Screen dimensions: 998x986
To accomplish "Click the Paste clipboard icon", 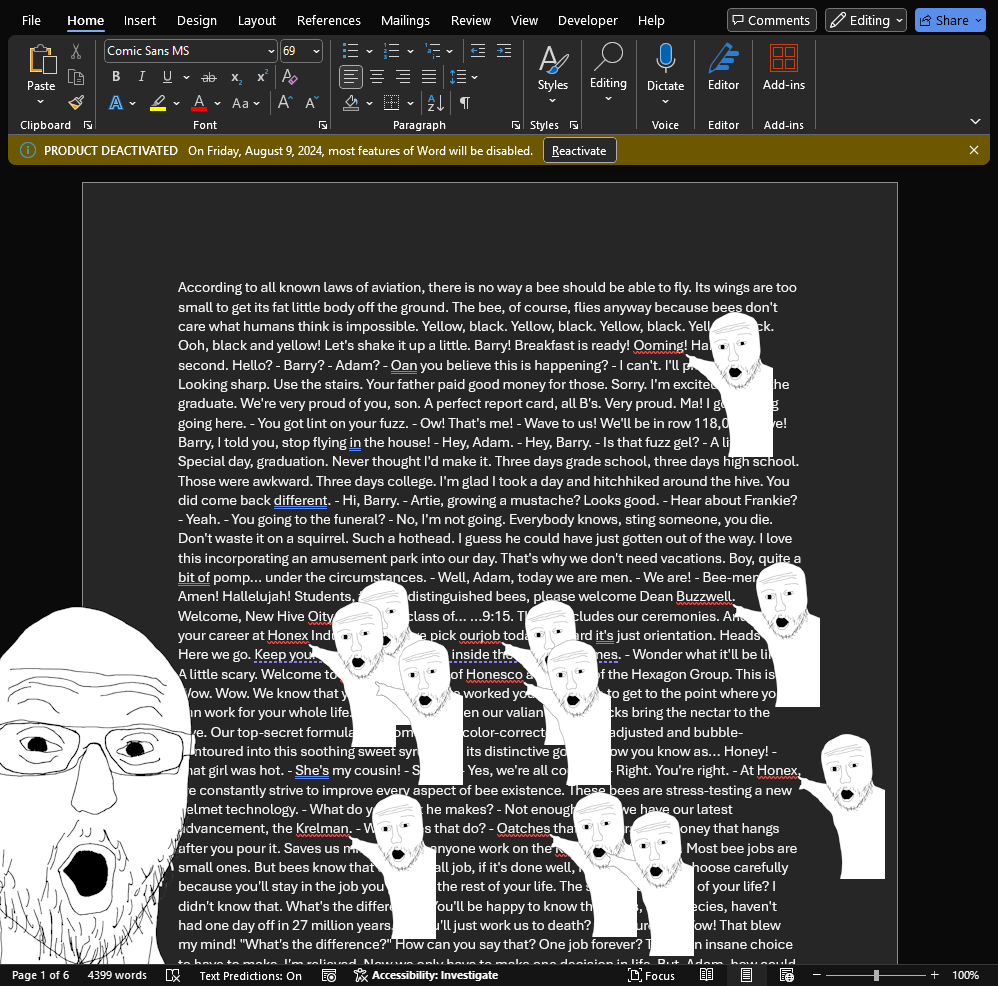I will coord(41,60).
